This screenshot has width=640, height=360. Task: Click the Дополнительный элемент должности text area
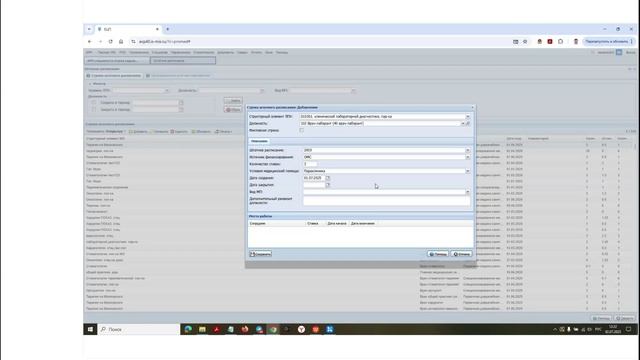click(387, 200)
